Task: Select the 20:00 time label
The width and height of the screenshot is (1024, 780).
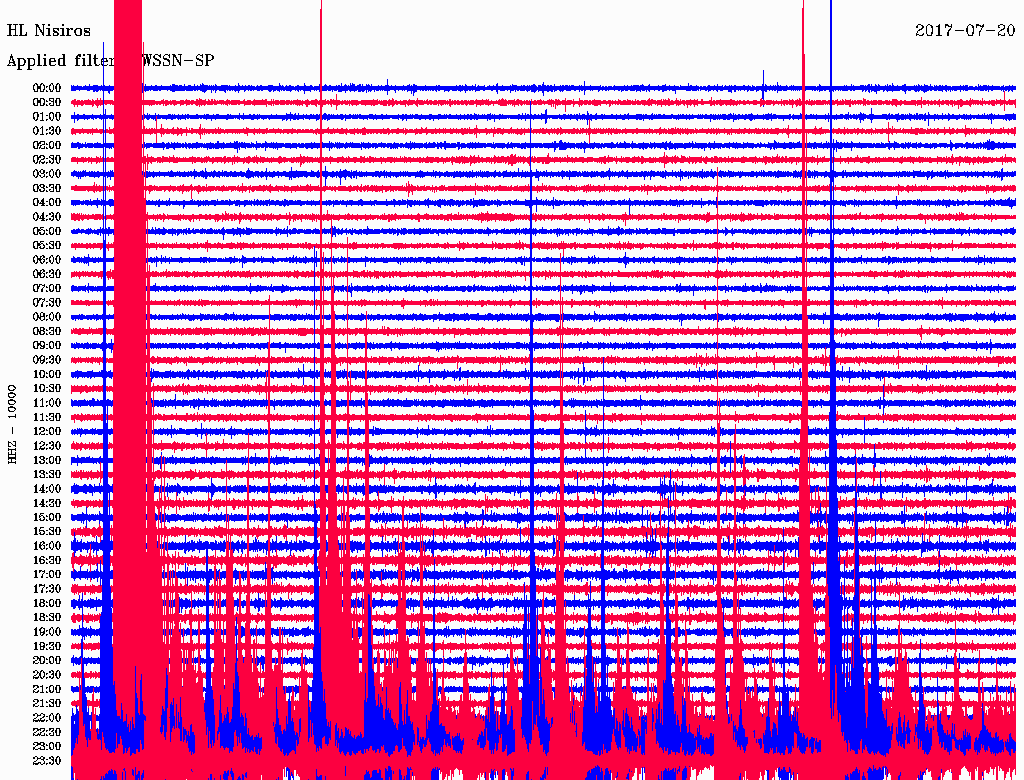Action: 47,660
